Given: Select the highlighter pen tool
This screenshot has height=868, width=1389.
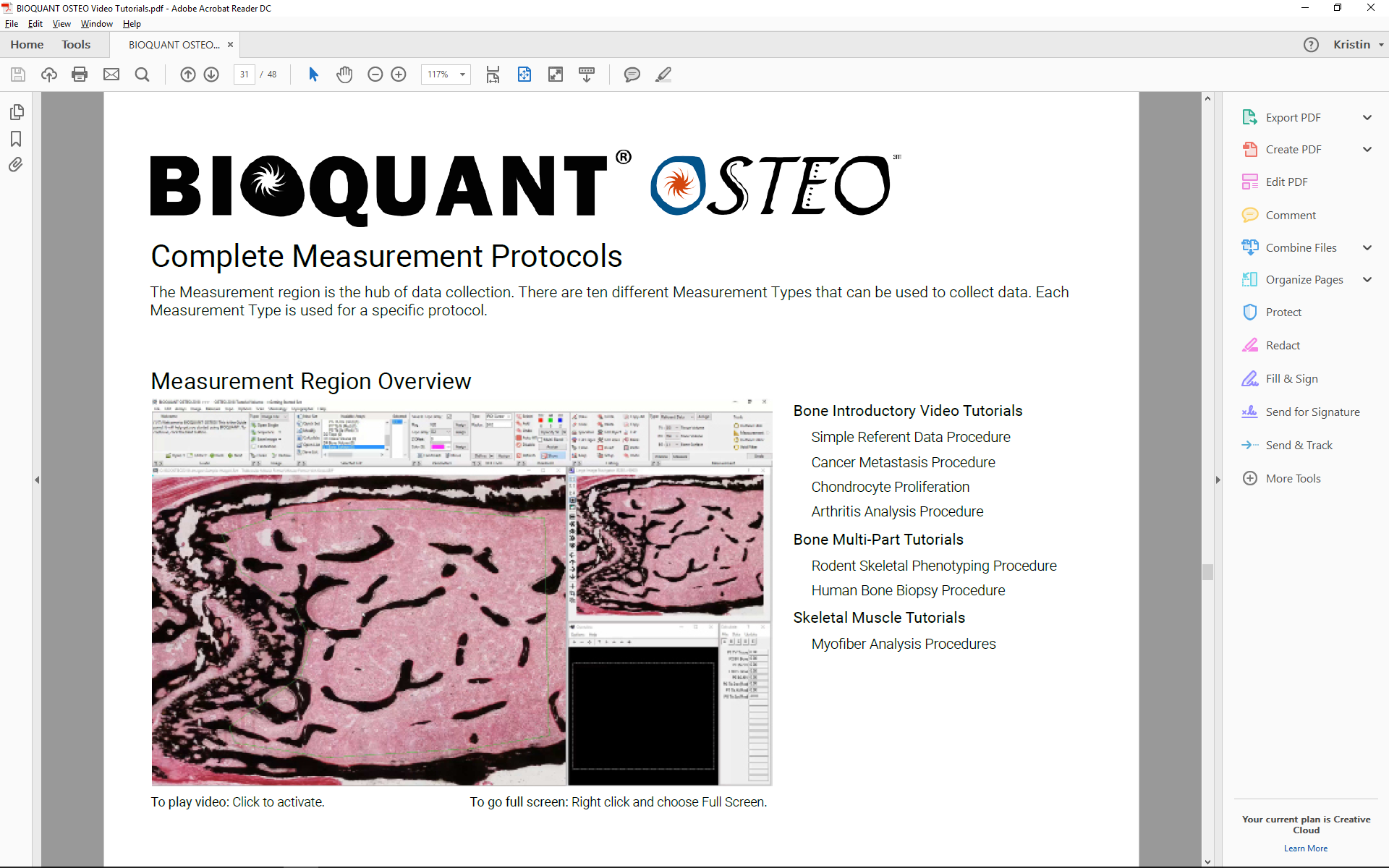Looking at the screenshot, I should pyautogui.click(x=663, y=75).
